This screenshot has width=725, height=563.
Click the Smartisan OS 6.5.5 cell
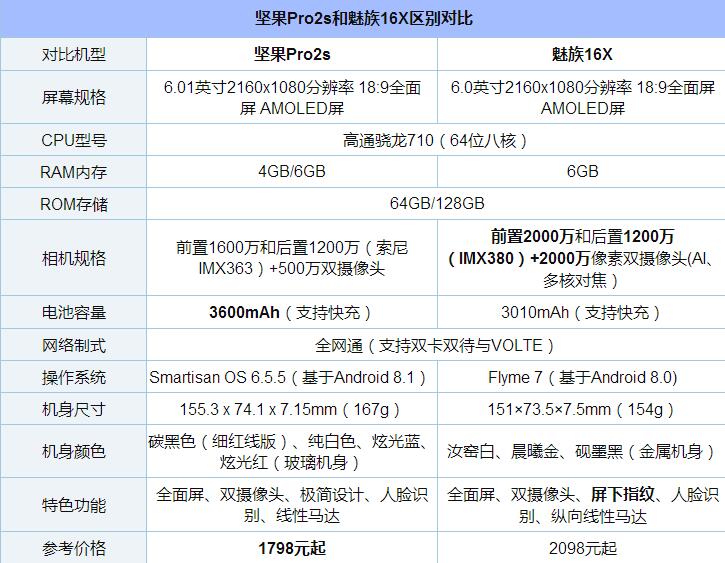click(292, 377)
